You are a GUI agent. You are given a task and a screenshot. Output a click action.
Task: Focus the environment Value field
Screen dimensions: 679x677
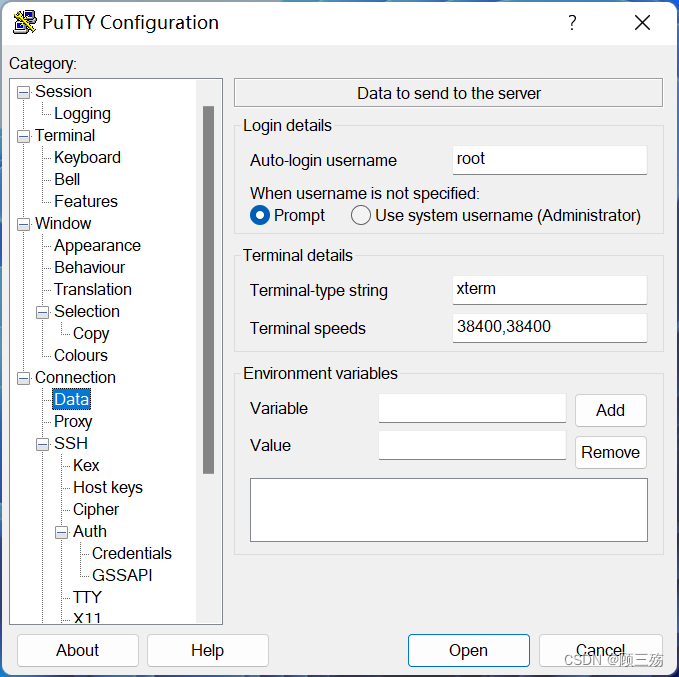tap(472, 445)
